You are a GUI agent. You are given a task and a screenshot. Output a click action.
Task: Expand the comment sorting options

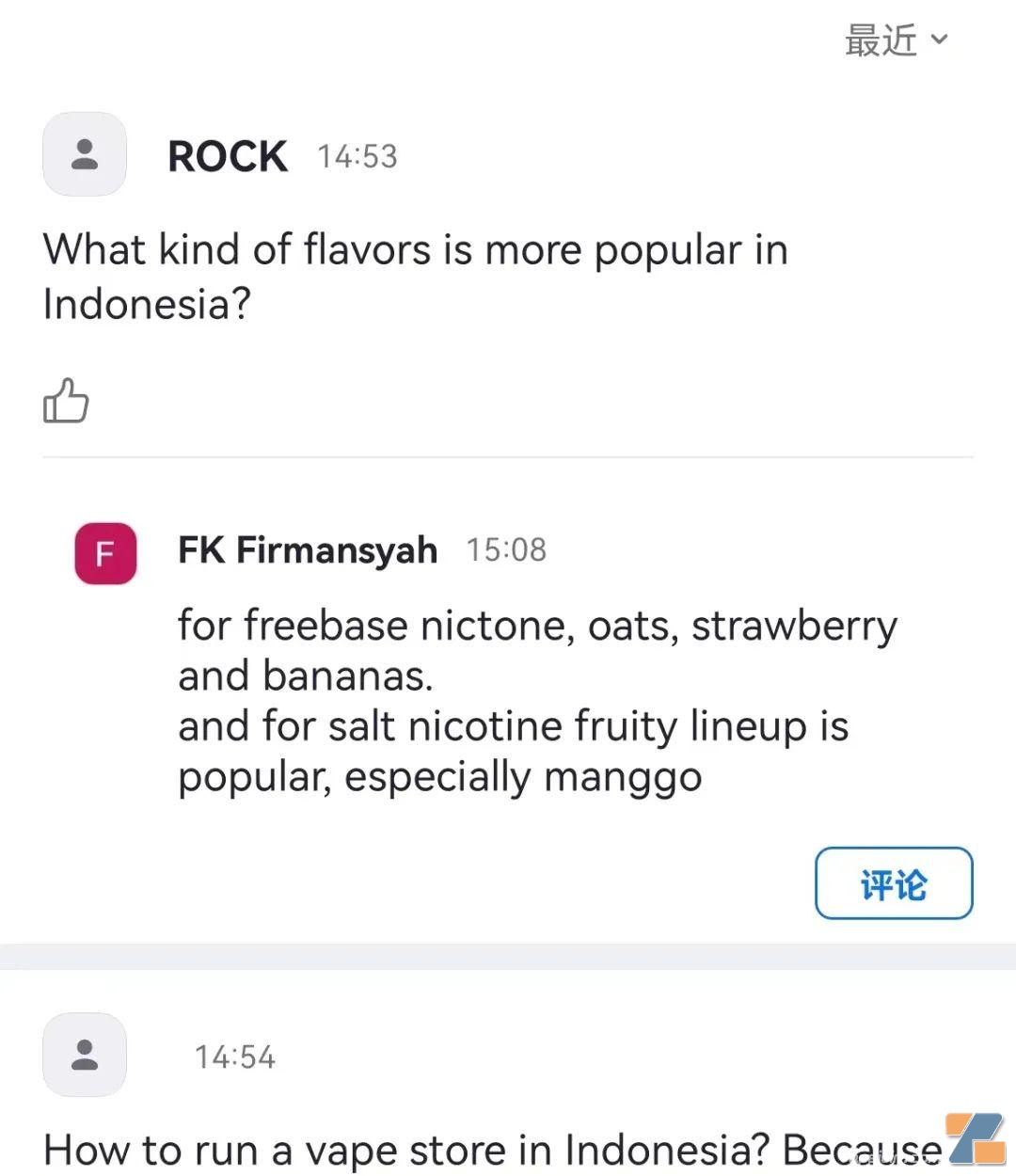click(x=894, y=40)
